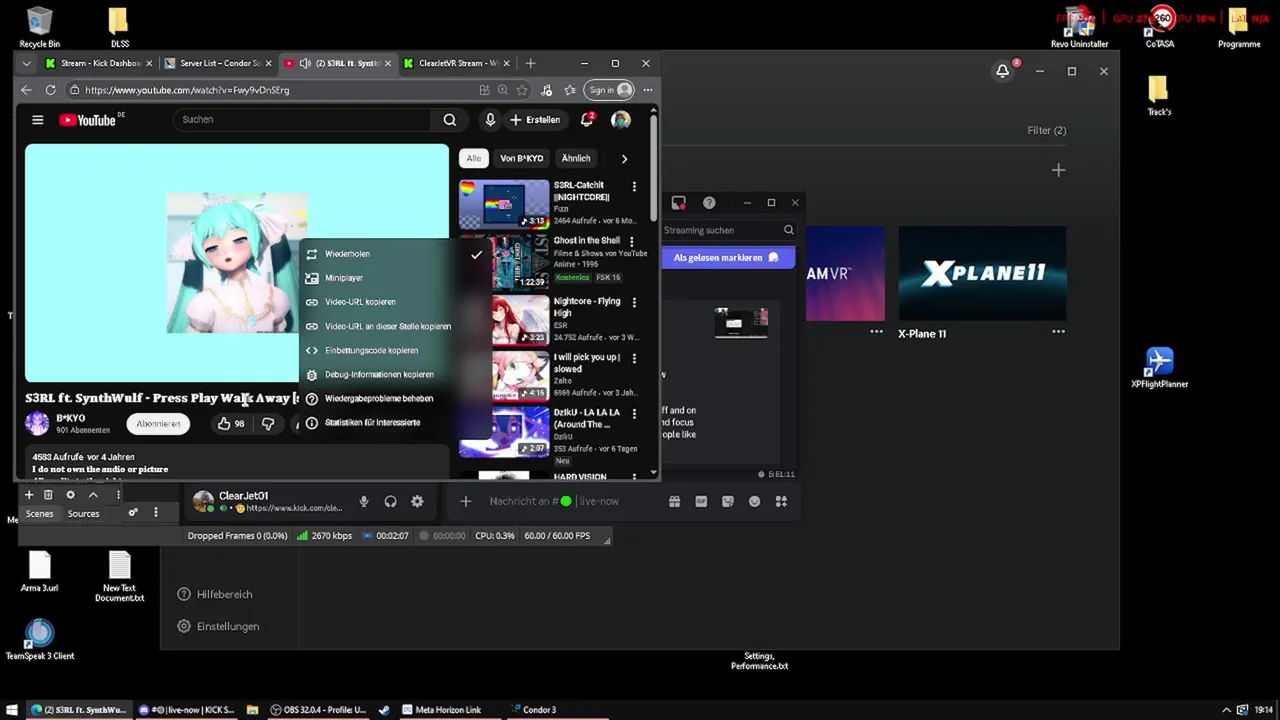The width and height of the screenshot is (1280, 720).
Task: Reload the browser page
Action: coord(50,90)
